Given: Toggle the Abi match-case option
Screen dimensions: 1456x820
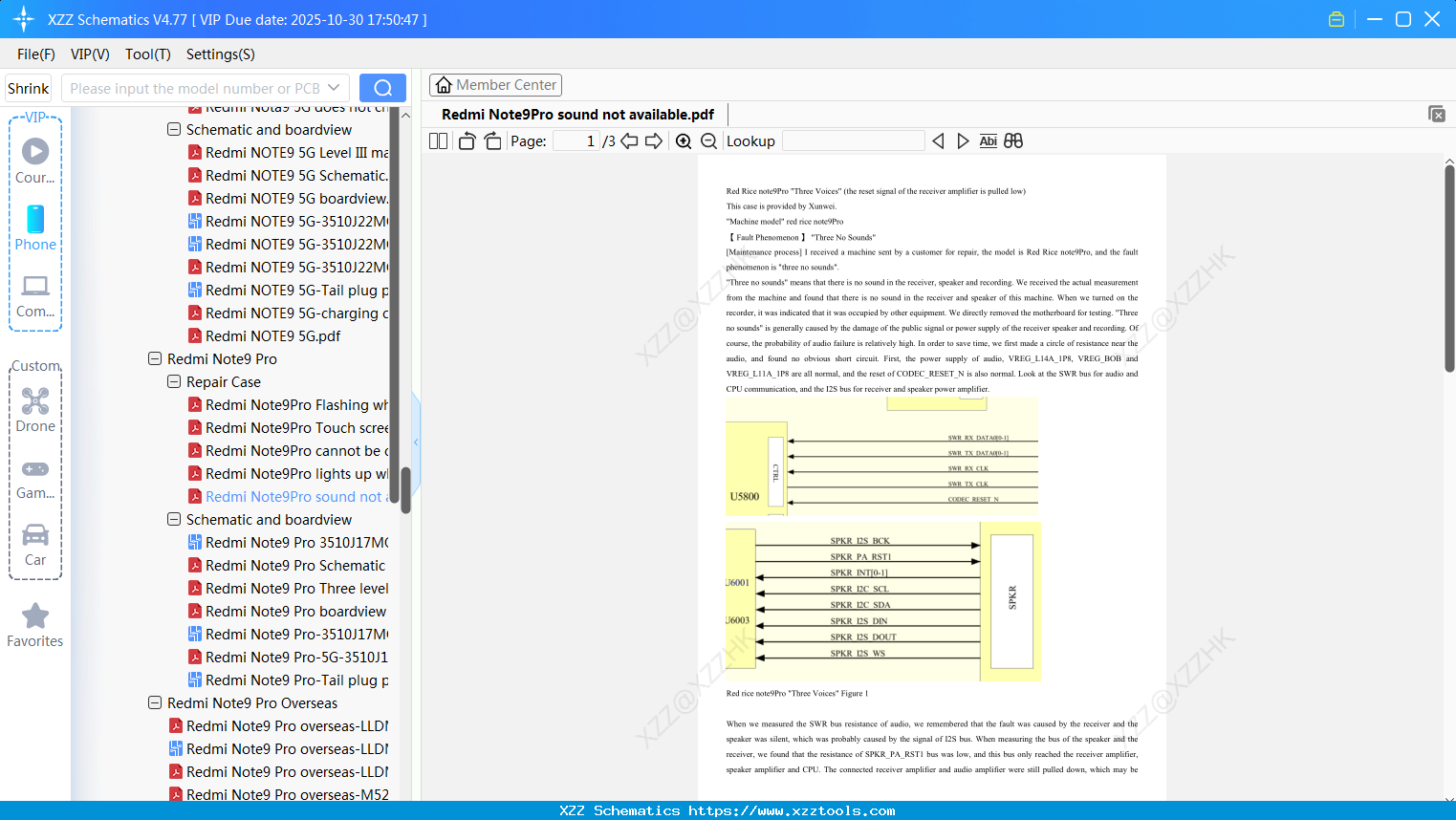Looking at the screenshot, I should 989,141.
